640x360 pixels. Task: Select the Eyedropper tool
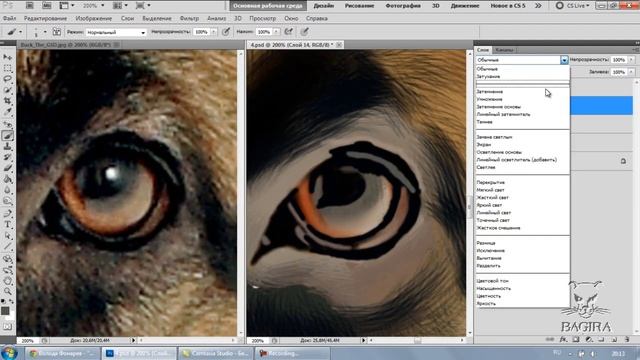7,111
